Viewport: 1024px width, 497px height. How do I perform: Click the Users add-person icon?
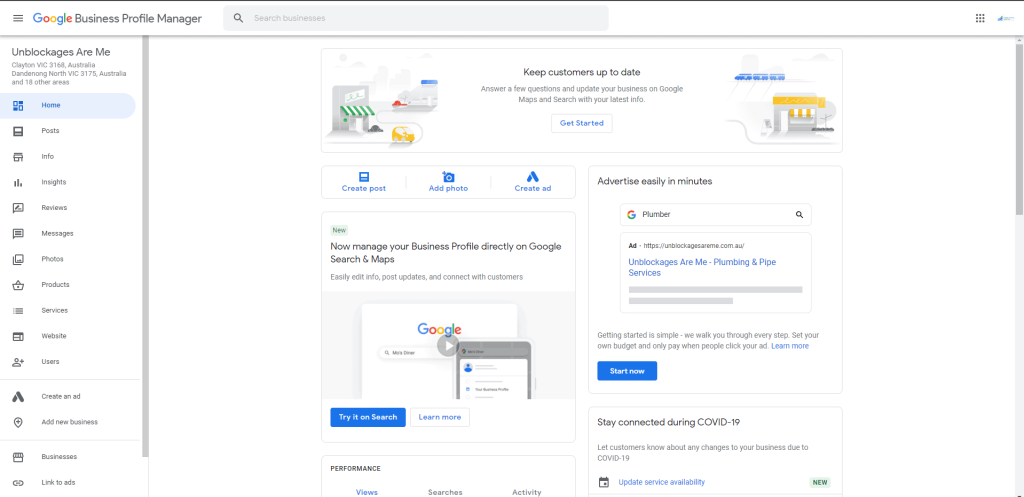18,362
